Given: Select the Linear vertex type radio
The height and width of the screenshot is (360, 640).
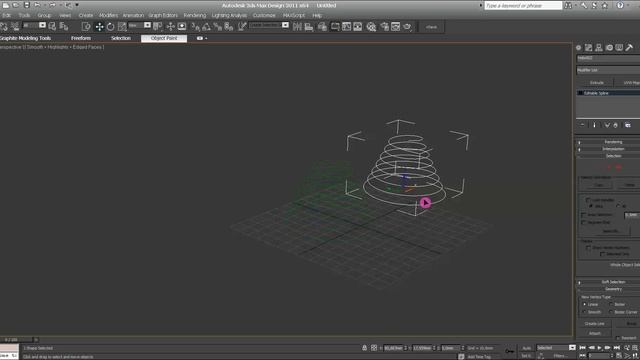Looking at the screenshot, I should coord(584,304).
